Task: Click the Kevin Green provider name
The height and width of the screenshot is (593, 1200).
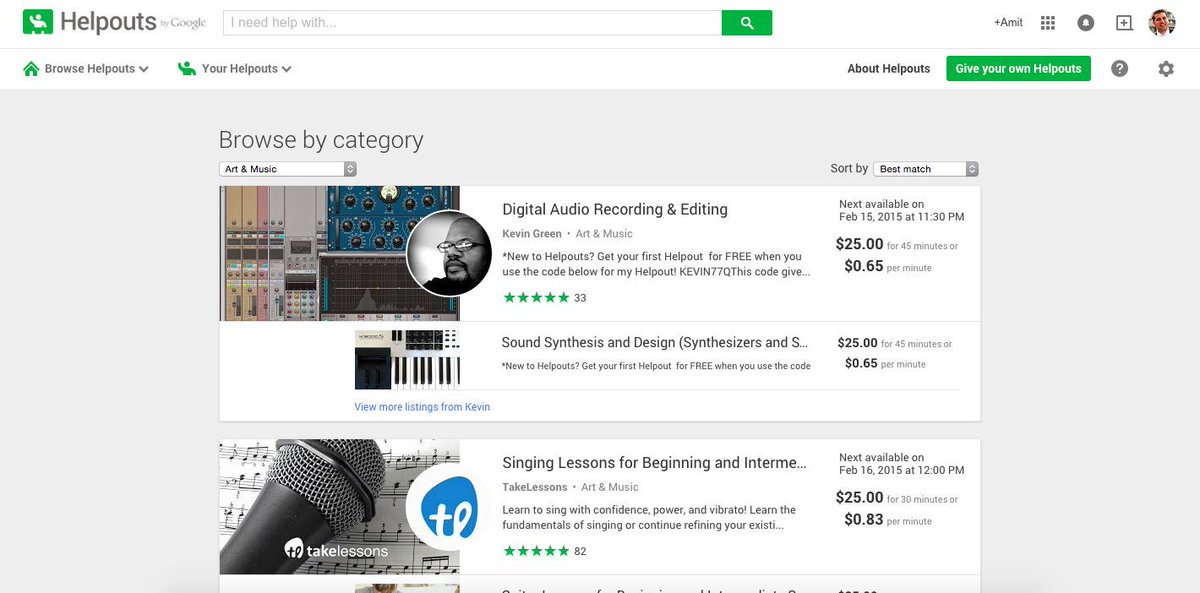Action: (532, 234)
